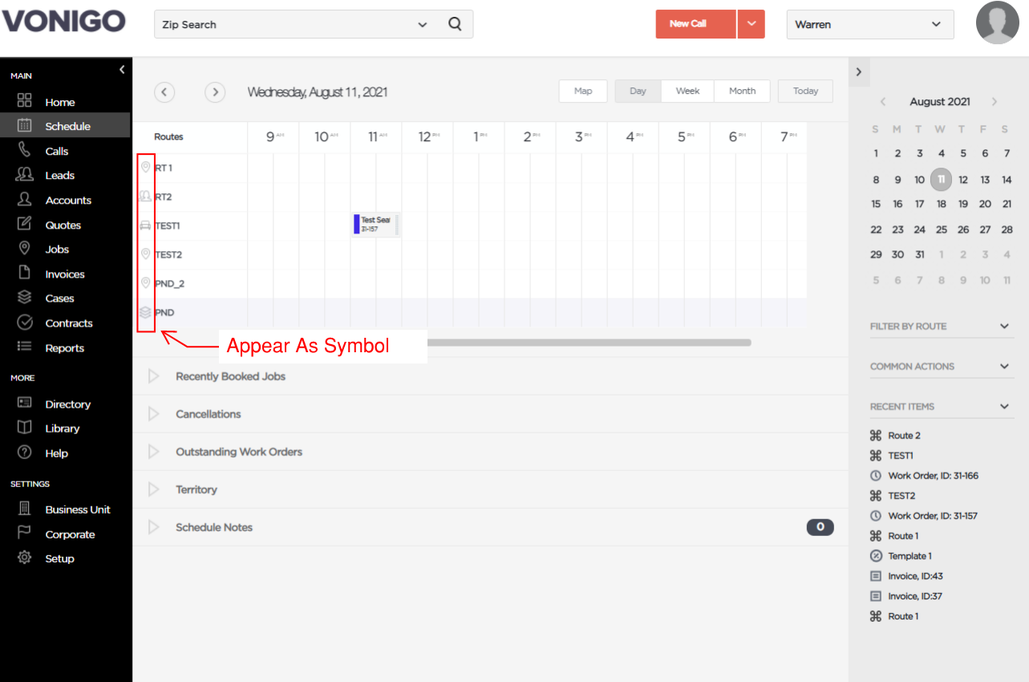Open Invoice ID:37 recent item

914,596
